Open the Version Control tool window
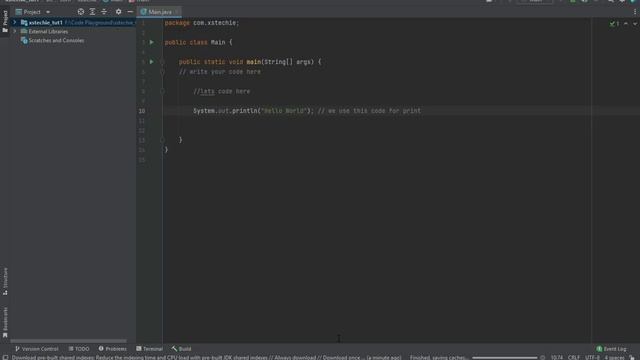 click(37, 349)
